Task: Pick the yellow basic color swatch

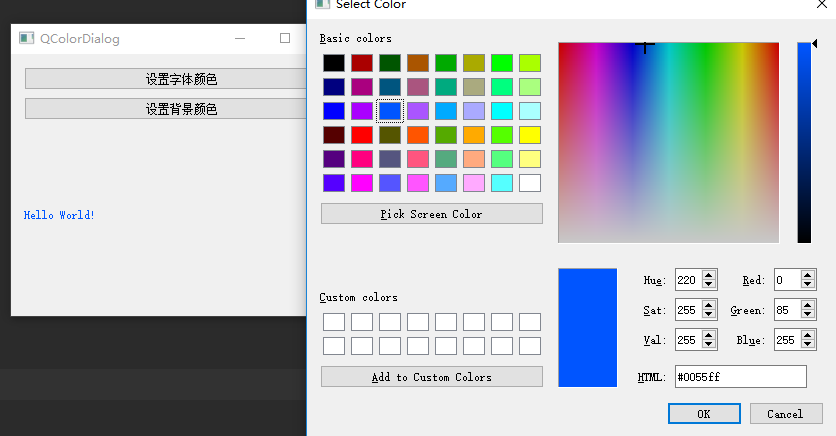Action: [x=530, y=135]
